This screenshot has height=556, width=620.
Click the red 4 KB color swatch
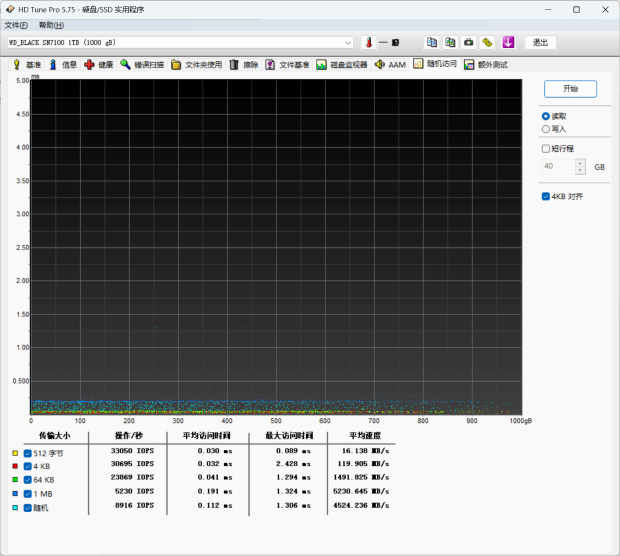(x=15, y=466)
